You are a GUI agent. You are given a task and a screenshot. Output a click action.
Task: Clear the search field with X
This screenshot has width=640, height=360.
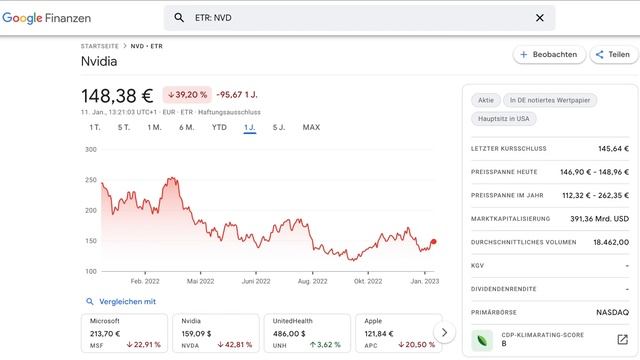pos(540,18)
